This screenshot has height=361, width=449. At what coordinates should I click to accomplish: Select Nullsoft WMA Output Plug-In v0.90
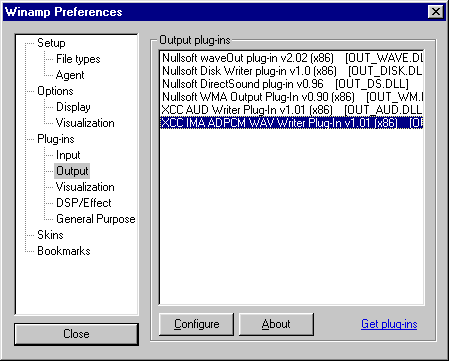(292, 97)
